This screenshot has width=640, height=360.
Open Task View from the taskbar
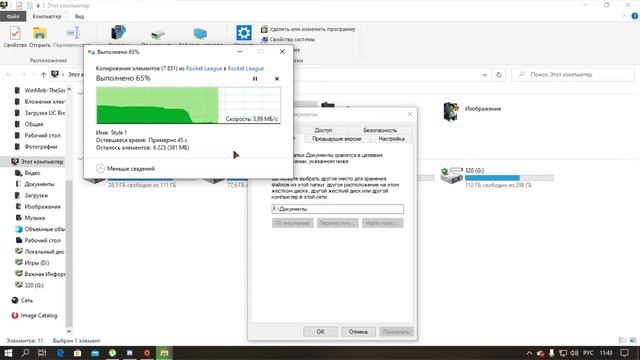coord(42,353)
